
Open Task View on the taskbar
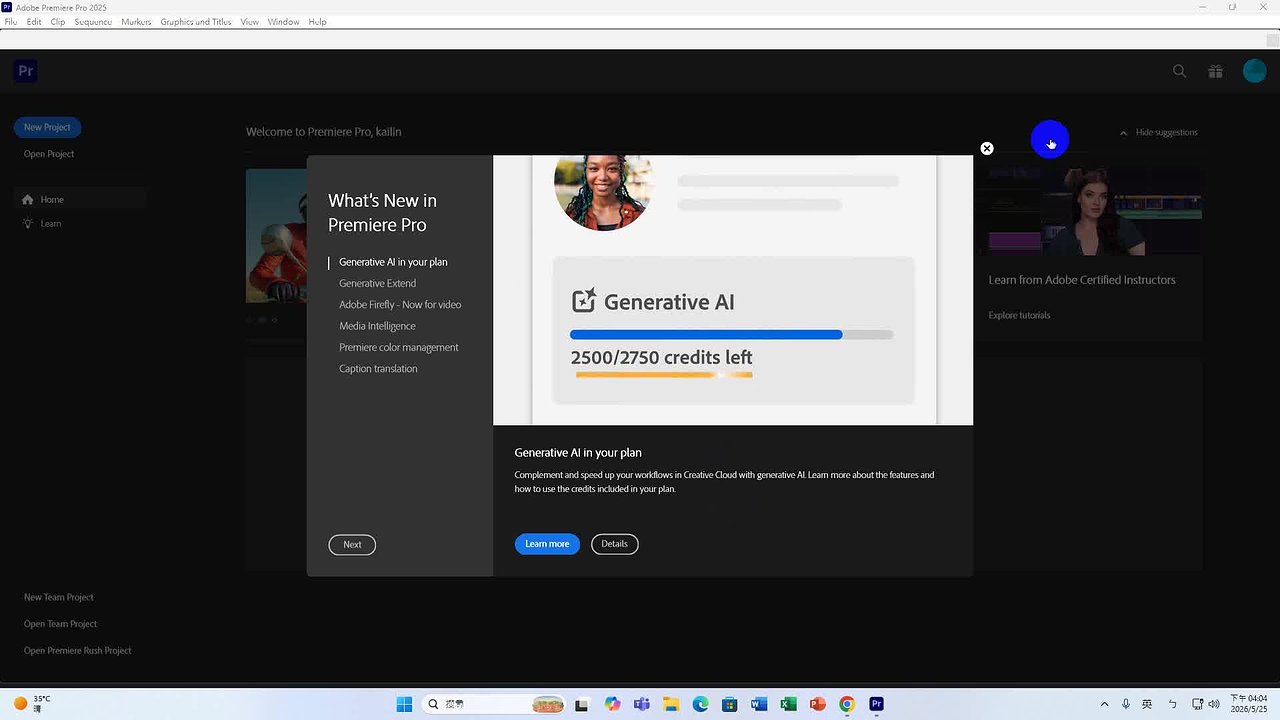[x=582, y=704]
